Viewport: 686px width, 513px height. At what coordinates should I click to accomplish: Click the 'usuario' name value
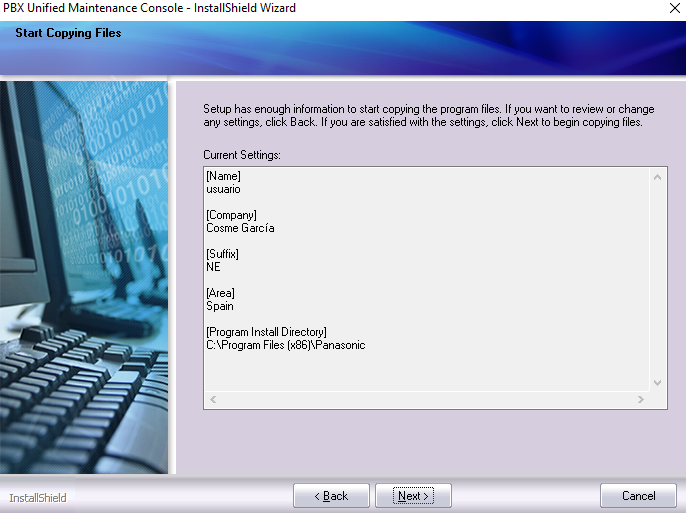224,189
